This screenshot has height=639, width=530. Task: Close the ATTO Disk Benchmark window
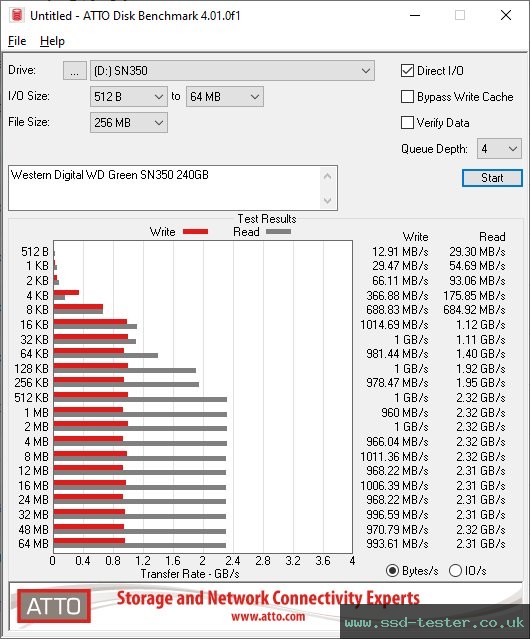coord(506,15)
